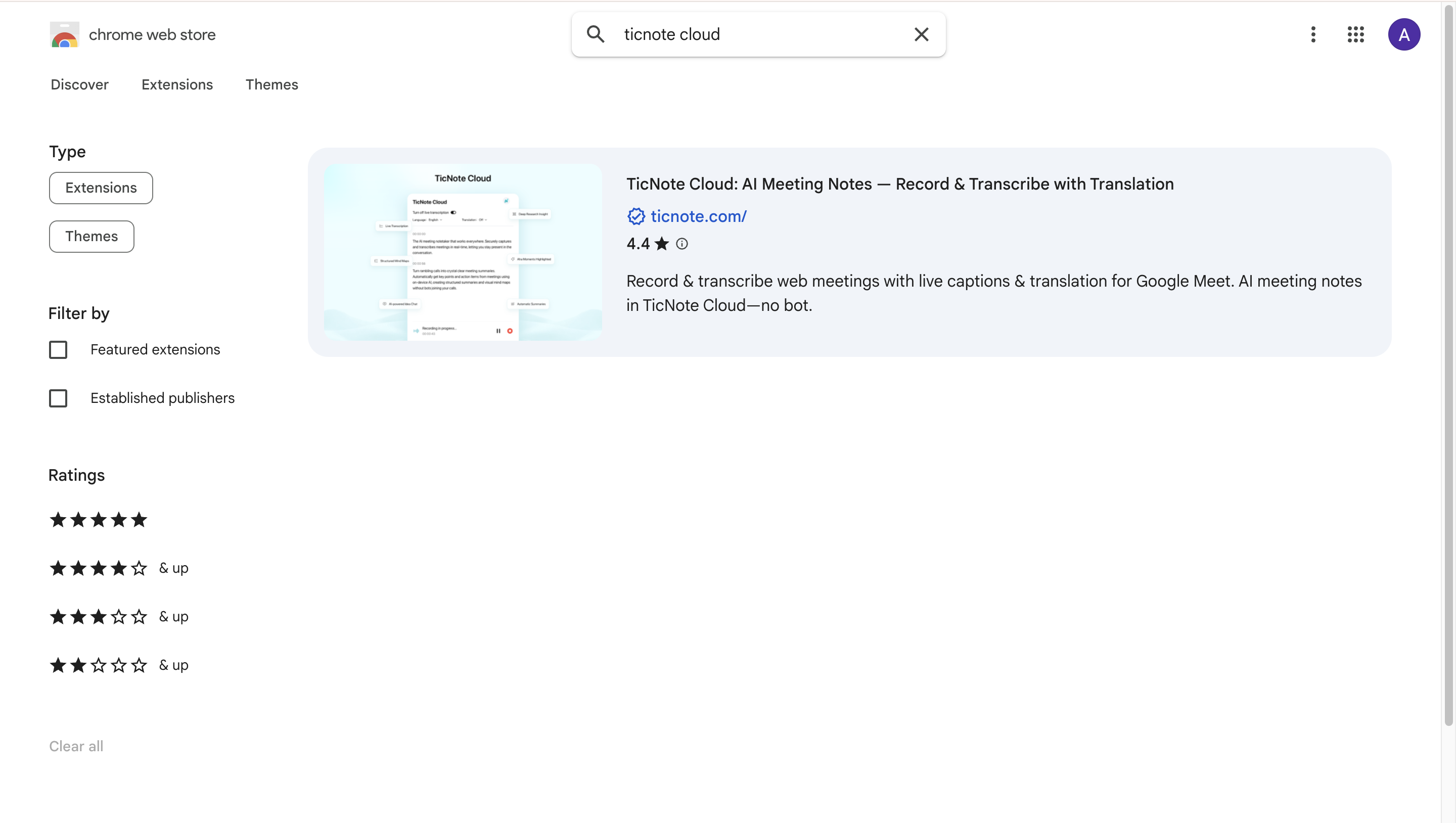Click Clear all to reset filters

pos(76,746)
